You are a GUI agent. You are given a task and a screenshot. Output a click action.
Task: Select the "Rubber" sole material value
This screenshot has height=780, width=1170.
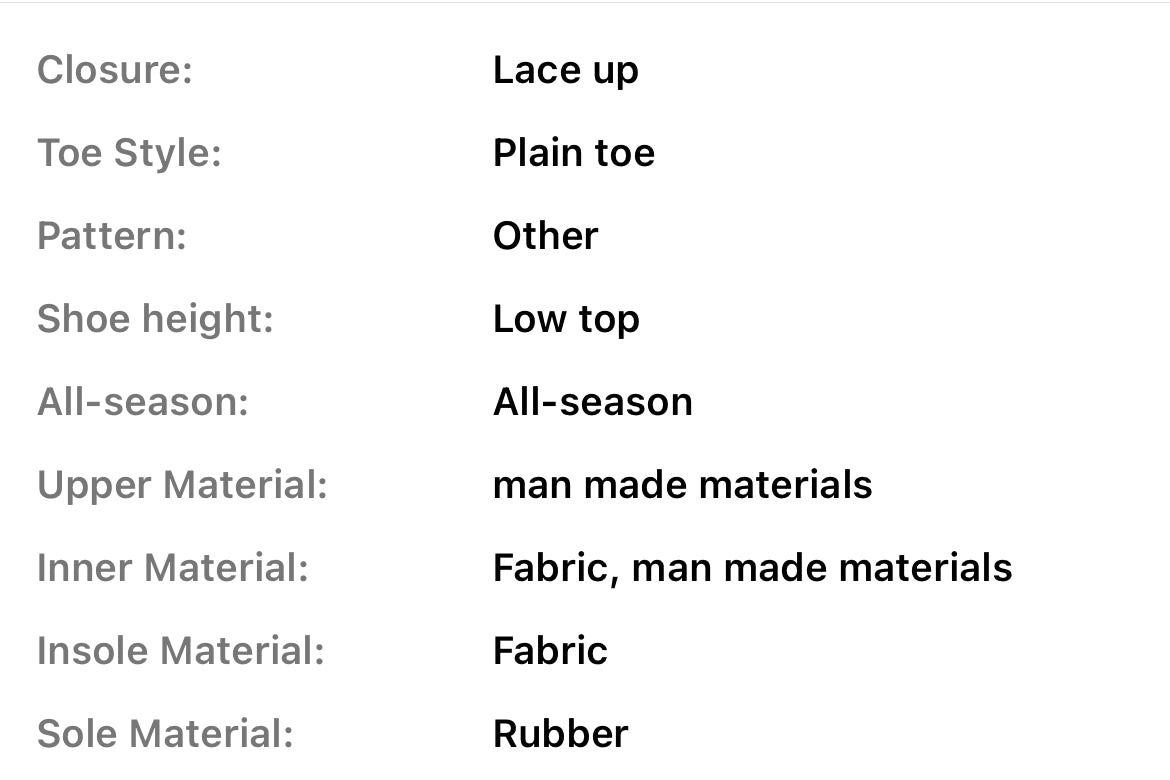(560, 735)
